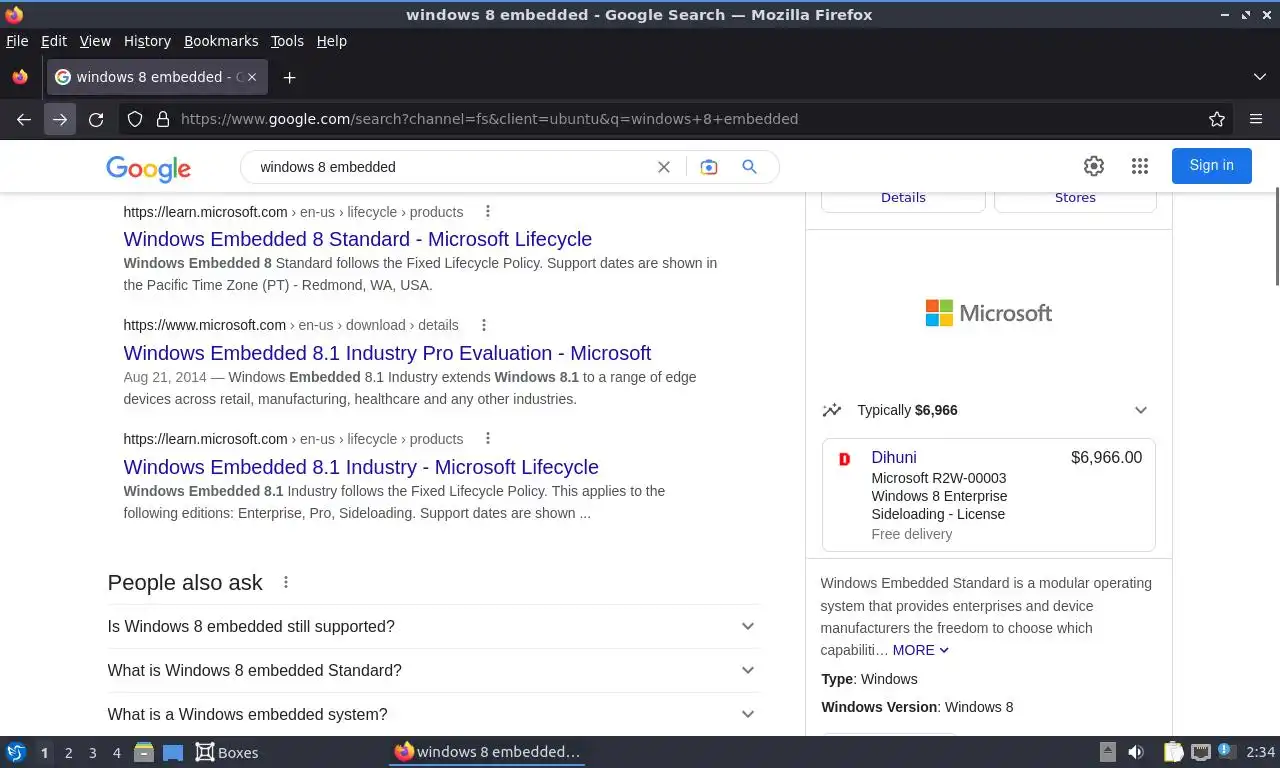Click the 2:34 clock in tray
Screen dimensions: 1280x768
click(x=1261, y=752)
